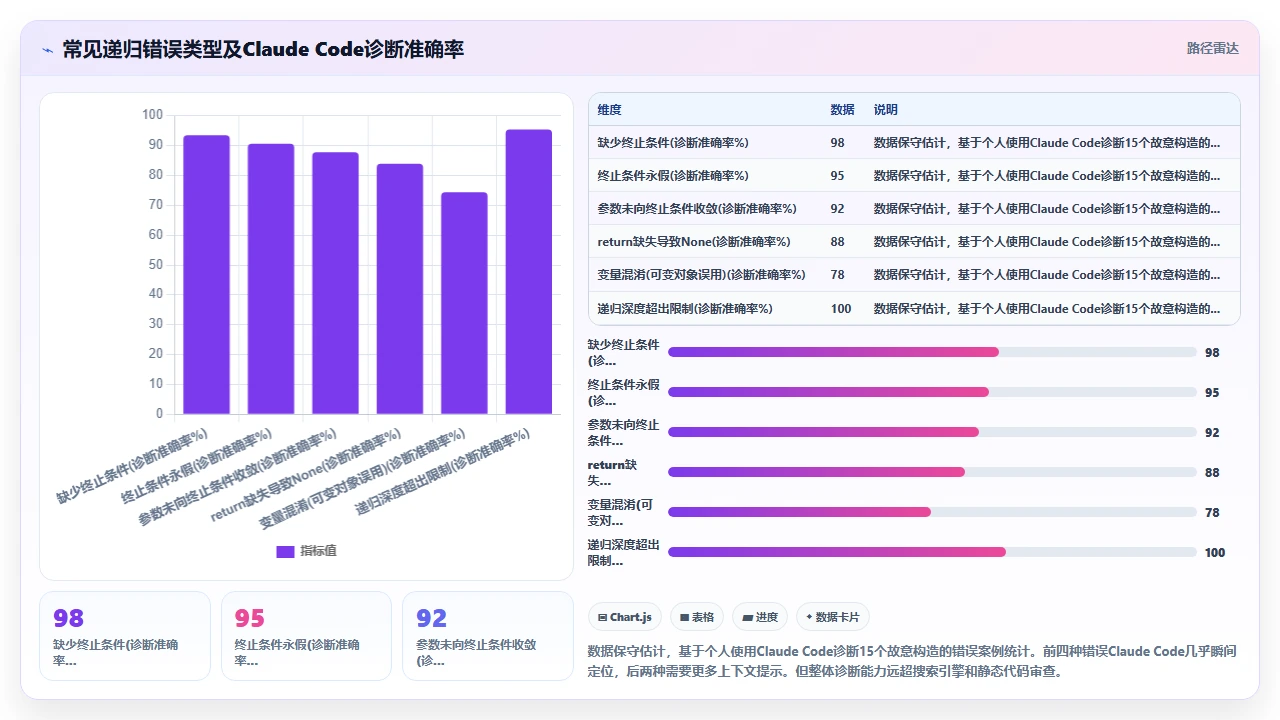Click the 终止条件永假 progress bar (95)

coord(932,392)
